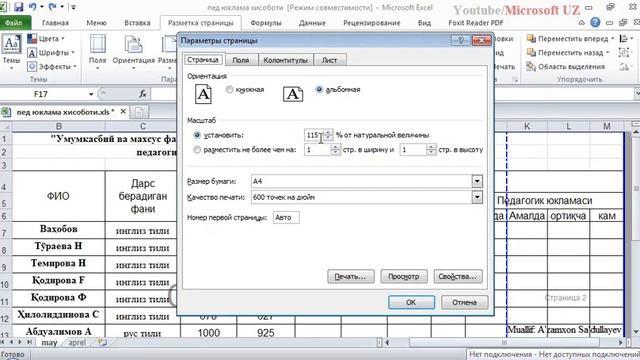The image size is (640, 360).
Task: Open the Foxit Reader PDF tab
Action: [476, 23]
